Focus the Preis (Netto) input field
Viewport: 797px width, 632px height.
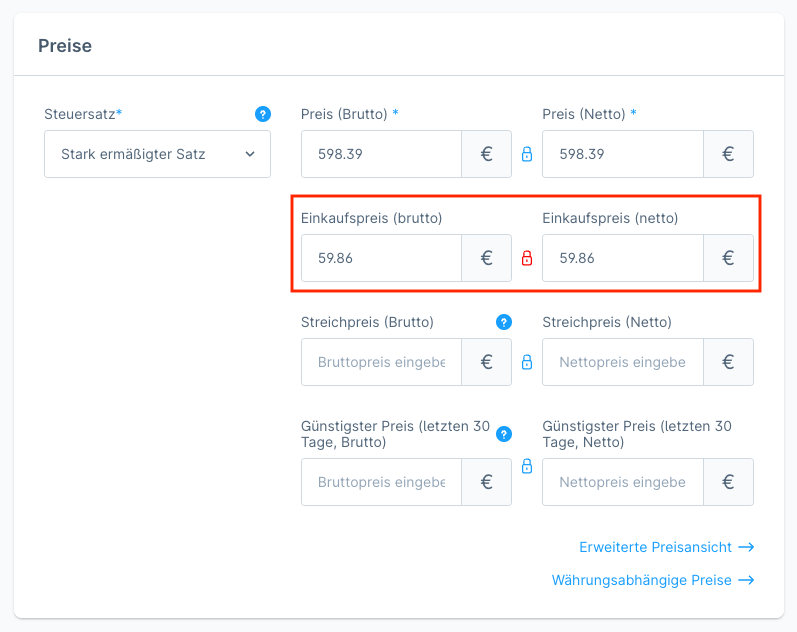(x=622, y=154)
